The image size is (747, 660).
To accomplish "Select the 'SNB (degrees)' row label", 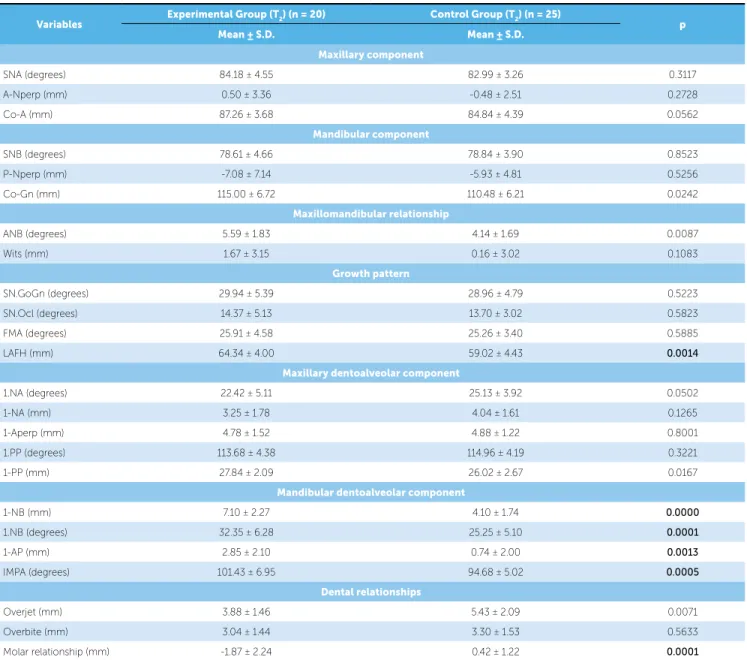I will pos(34,154).
